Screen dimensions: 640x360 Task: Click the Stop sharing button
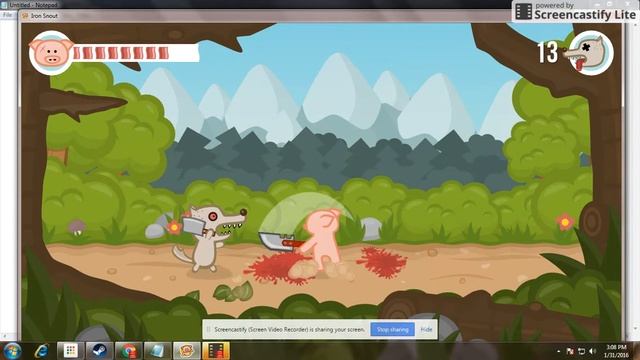tap(392, 329)
